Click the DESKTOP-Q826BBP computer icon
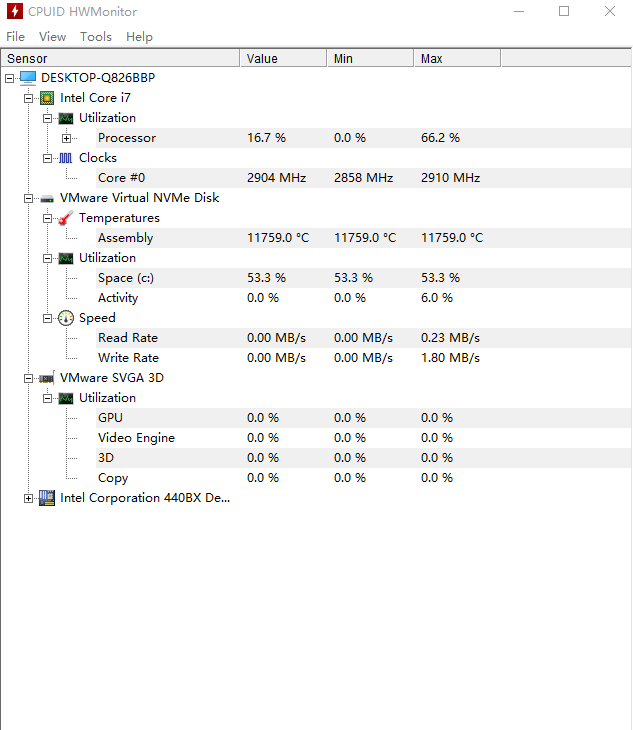633x730 pixels. (x=28, y=78)
